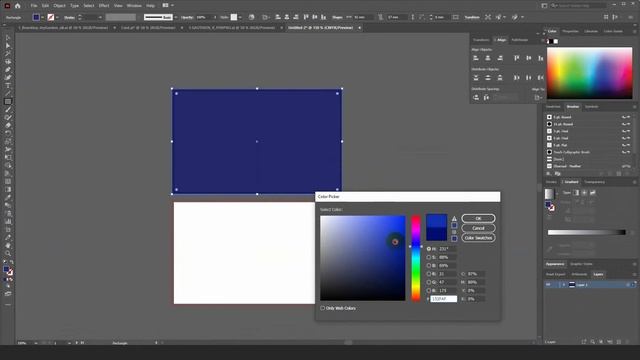Align objects to horizontal right
This screenshot has height=360, width=640.
(500, 58)
